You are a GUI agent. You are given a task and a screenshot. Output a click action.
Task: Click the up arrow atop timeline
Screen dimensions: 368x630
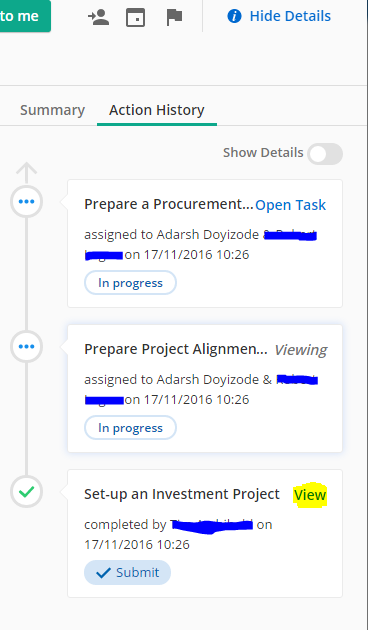tap(27, 173)
